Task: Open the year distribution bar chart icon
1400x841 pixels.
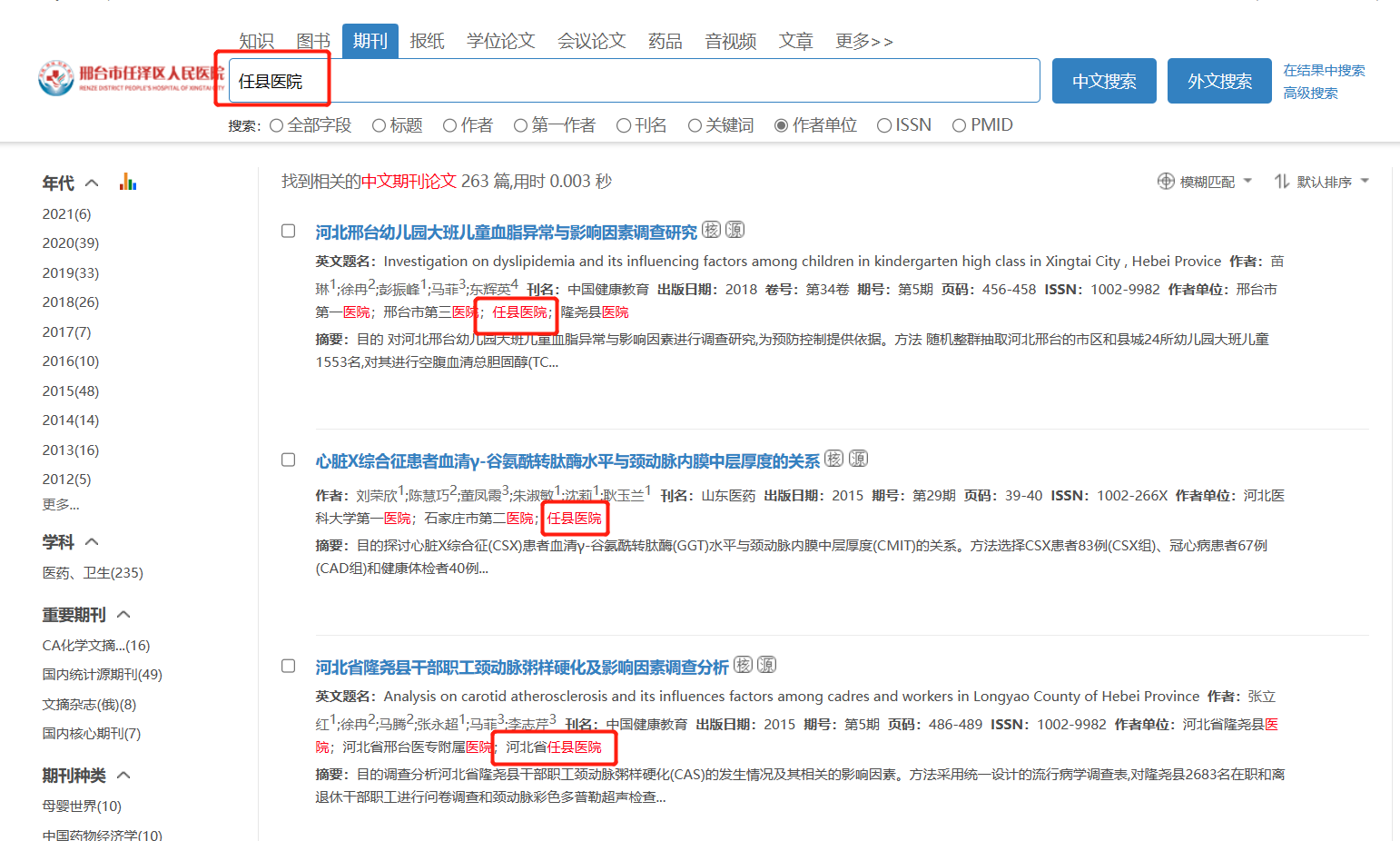Action: click(x=128, y=183)
